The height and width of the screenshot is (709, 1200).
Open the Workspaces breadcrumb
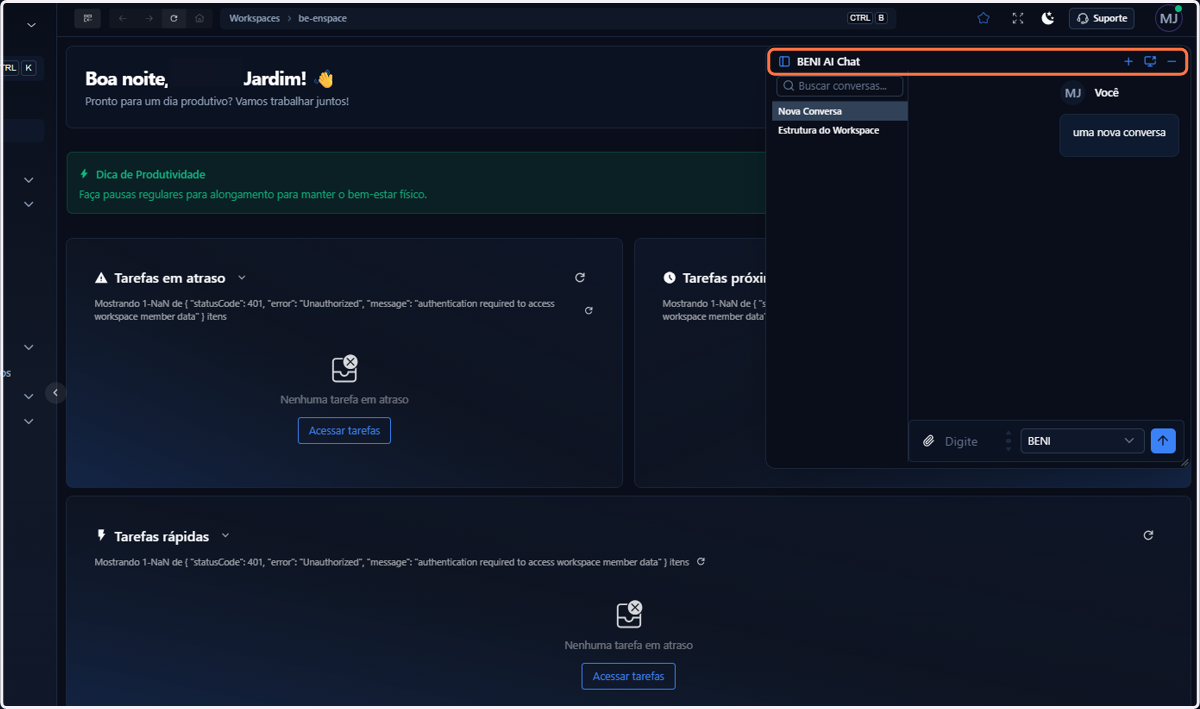(x=254, y=18)
